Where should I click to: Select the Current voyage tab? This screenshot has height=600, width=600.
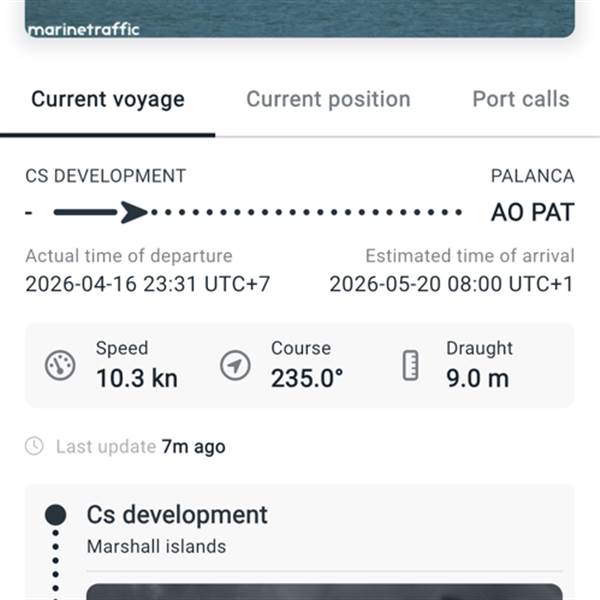[108, 99]
